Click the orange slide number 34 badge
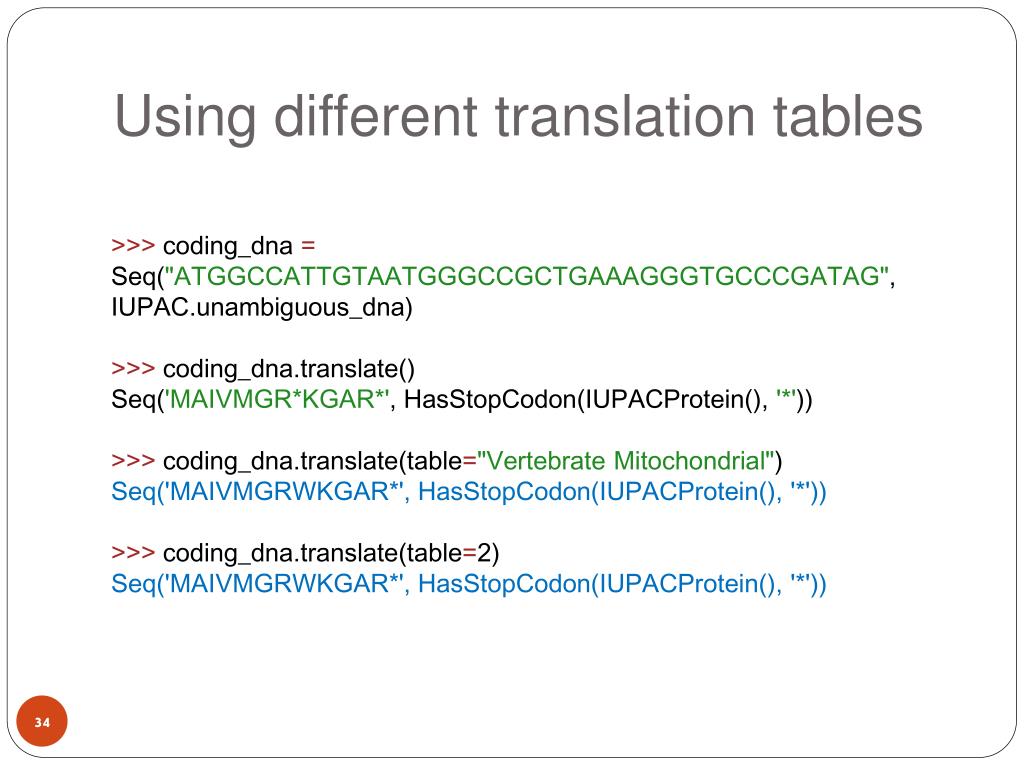The height and width of the screenshot is (768, 1024). point(42,722)
